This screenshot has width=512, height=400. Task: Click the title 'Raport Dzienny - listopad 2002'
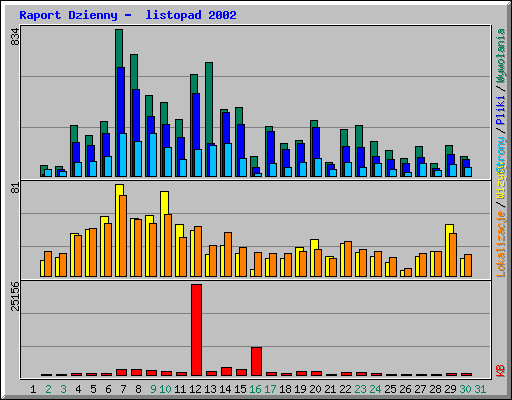[x=128, y=15]
